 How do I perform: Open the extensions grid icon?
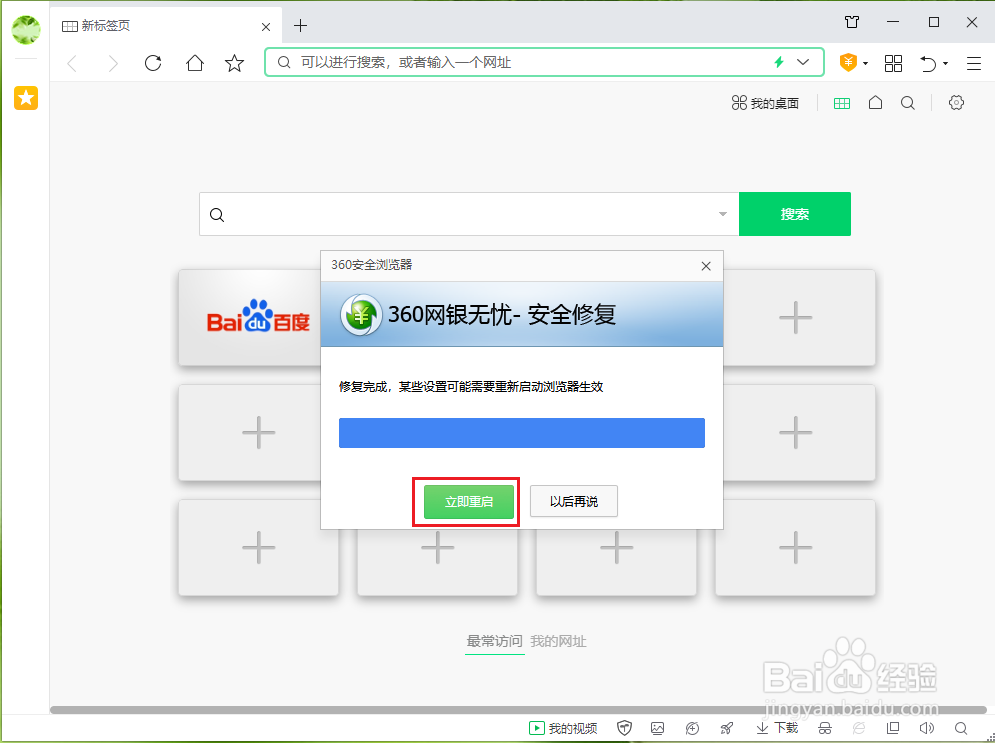pos(893,63)
